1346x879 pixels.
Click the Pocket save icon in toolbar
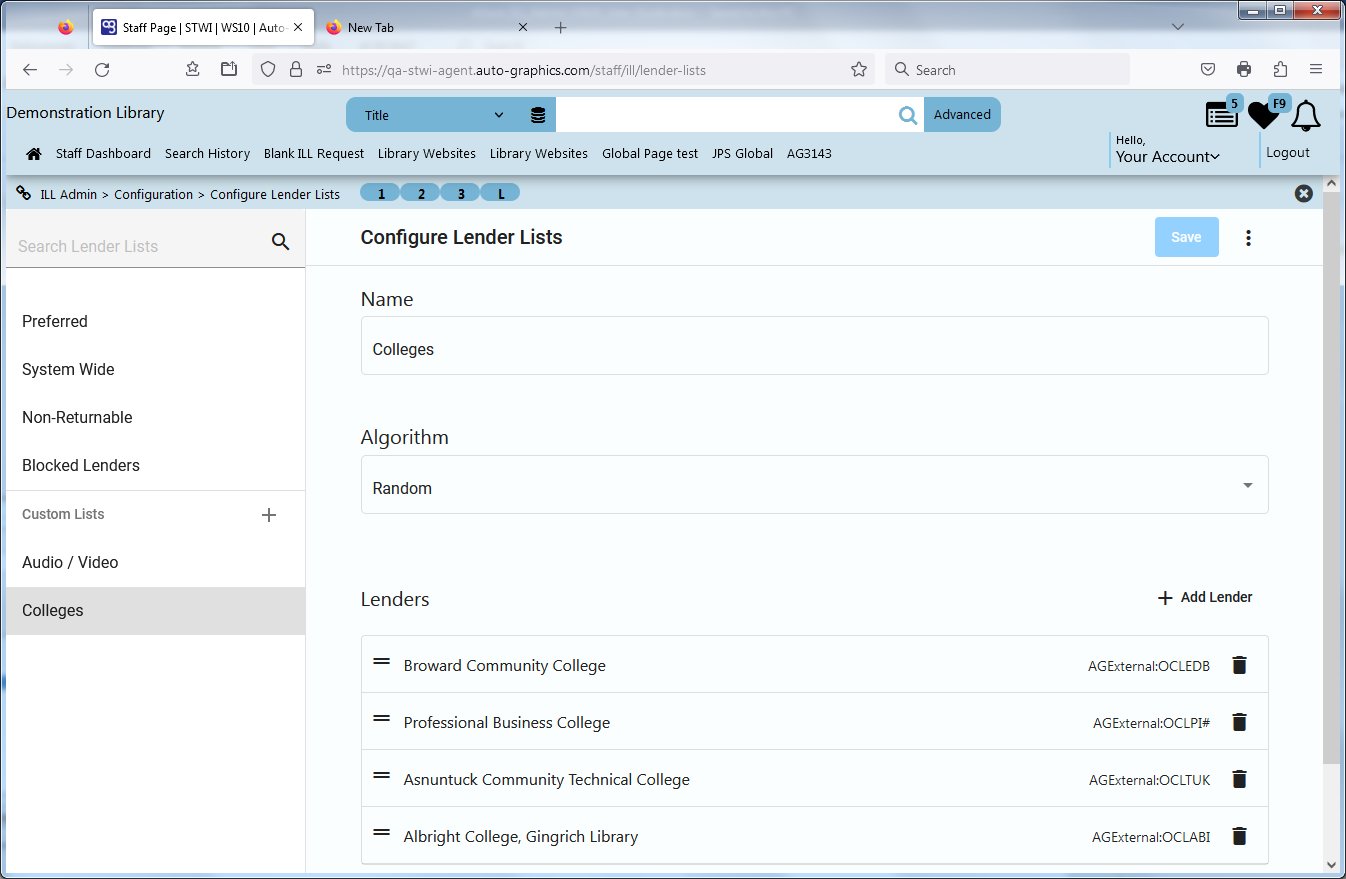pos(1208,69)
